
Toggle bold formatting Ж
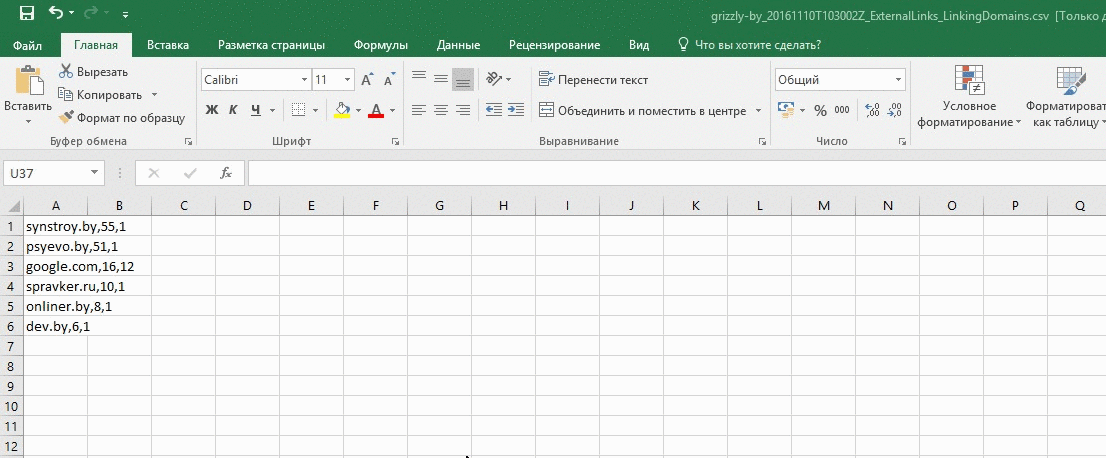pos(212,110)
